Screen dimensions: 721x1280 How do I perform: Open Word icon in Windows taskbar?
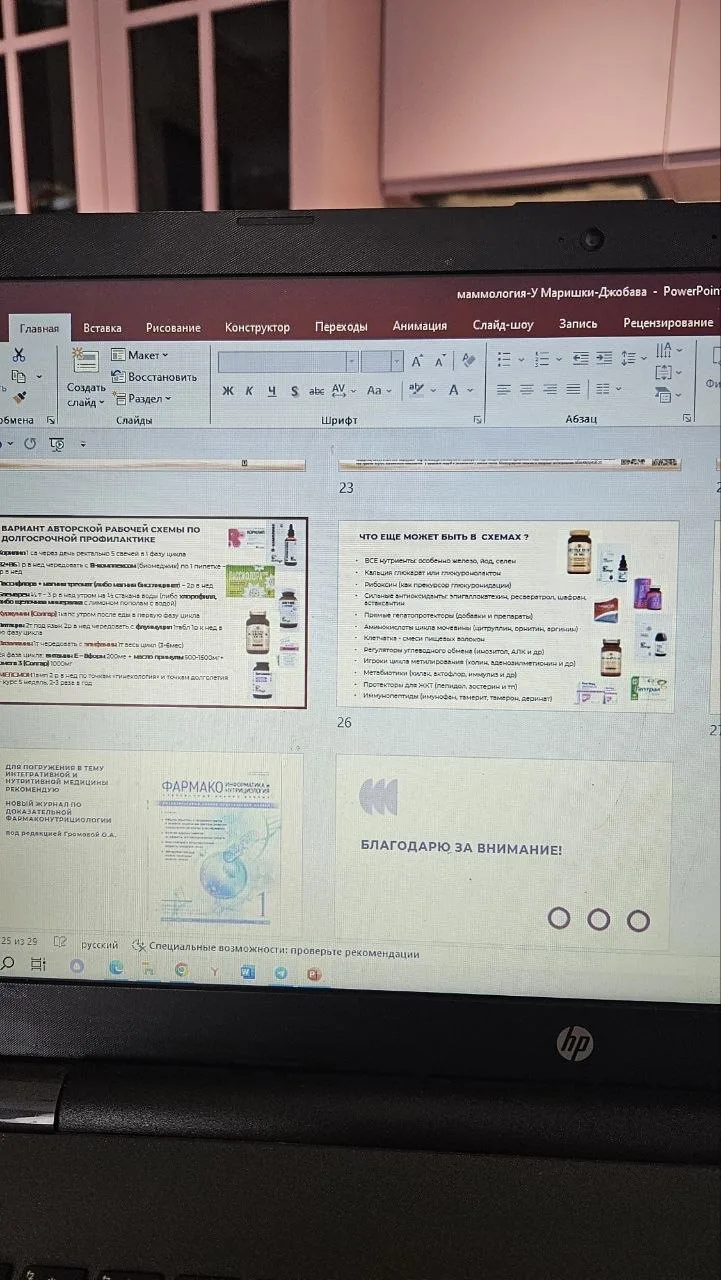(x=248, y=972)
